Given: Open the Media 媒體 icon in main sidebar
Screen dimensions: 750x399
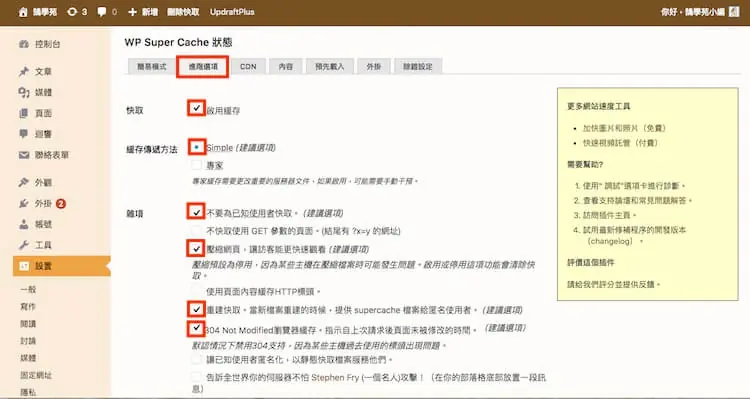Looking at the screenshot, I should (24, 92).
